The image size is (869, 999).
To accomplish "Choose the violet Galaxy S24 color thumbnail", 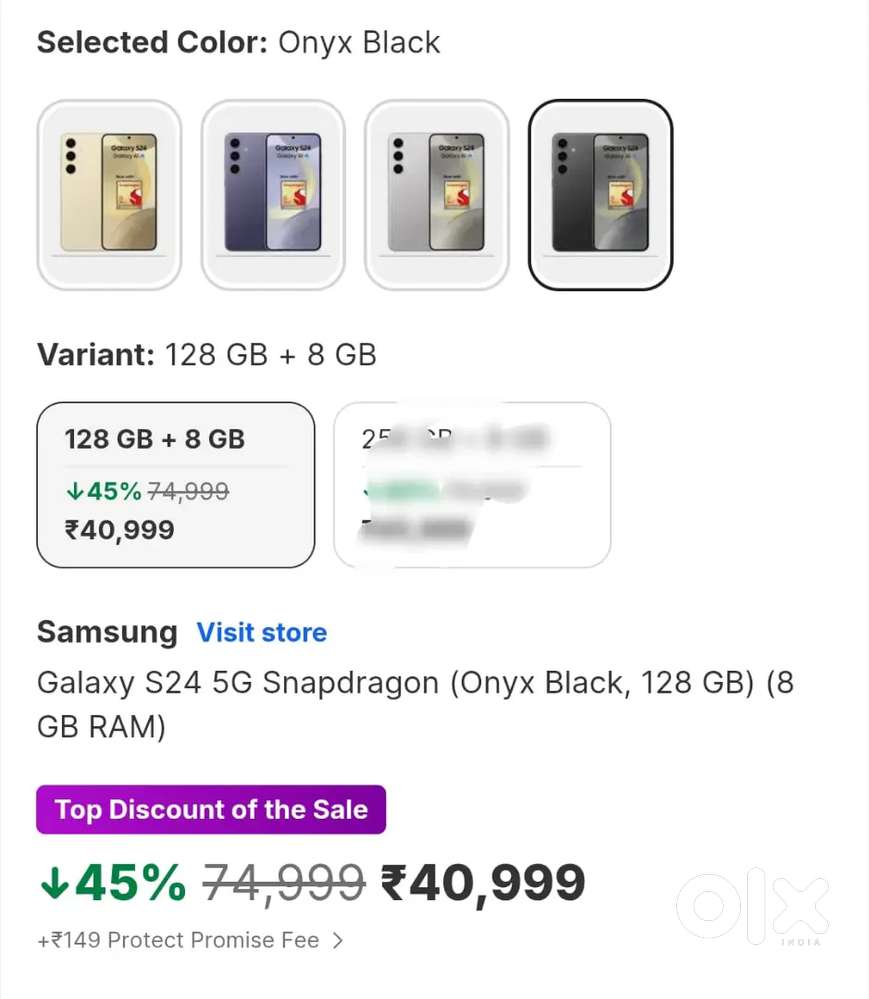I will coord(273,194).
